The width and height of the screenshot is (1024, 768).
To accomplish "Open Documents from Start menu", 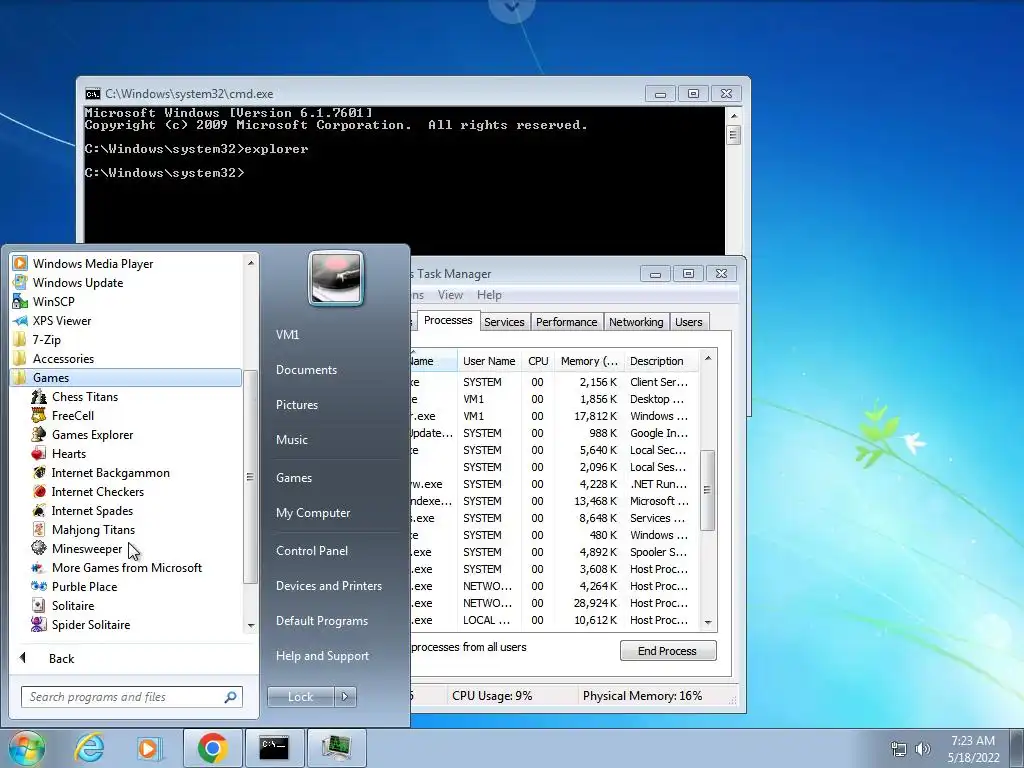I will pos(306,370).
